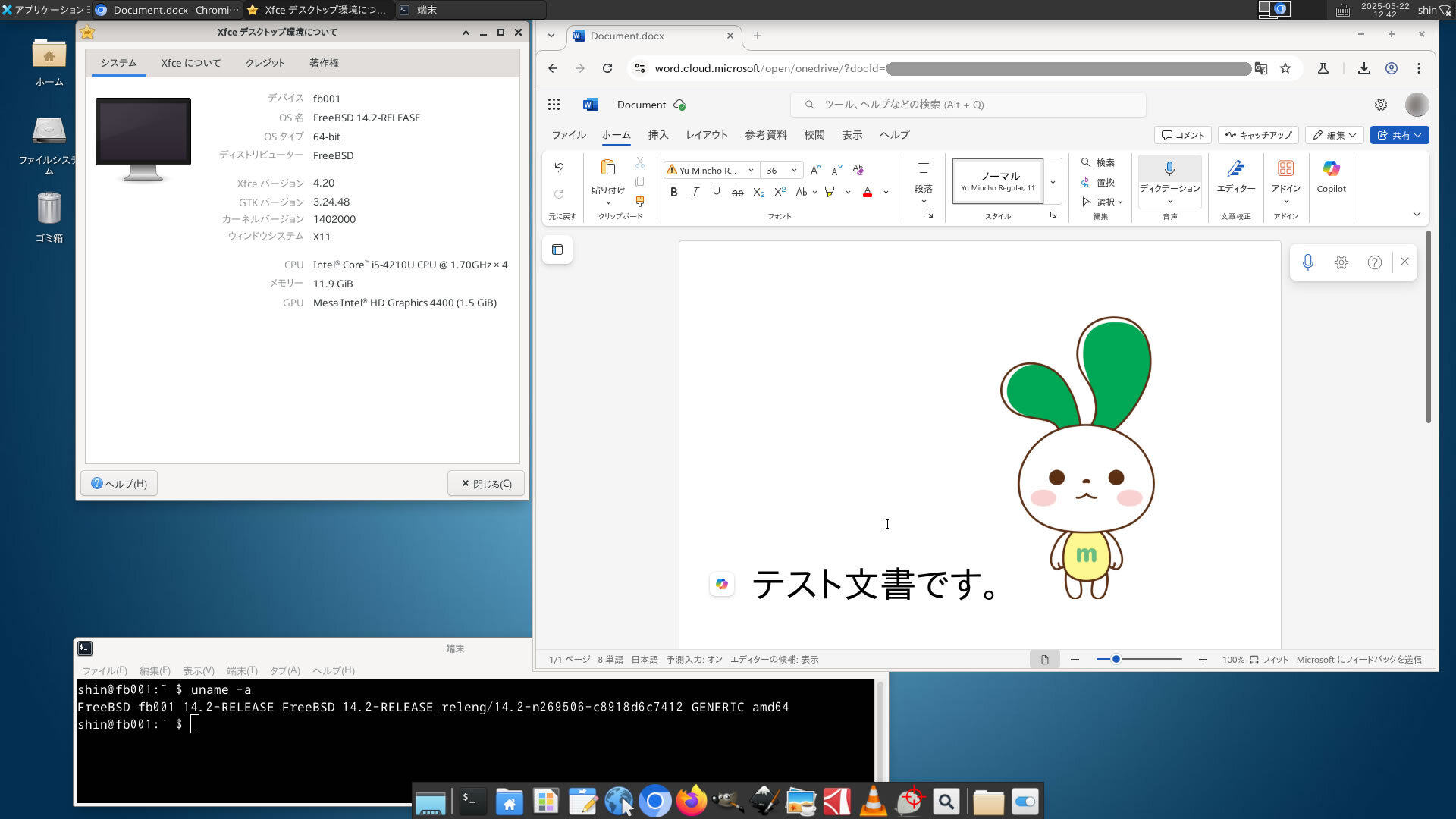Viewport: 1456px width, 819px height.
Task: Click the Word search box
Action: (x=967, y=105)
